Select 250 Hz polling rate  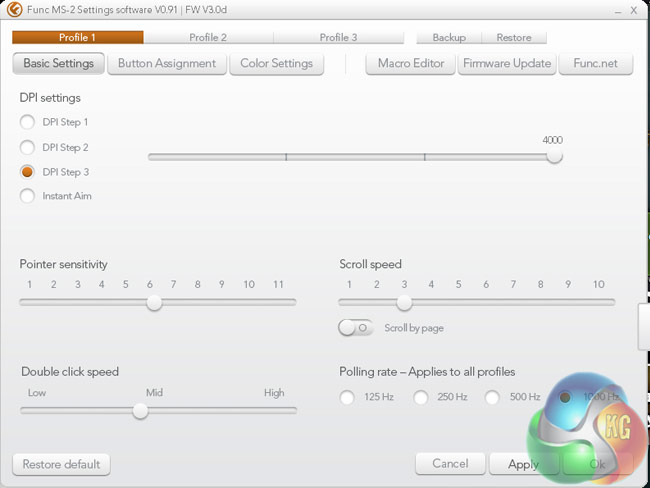pos(420,397)
